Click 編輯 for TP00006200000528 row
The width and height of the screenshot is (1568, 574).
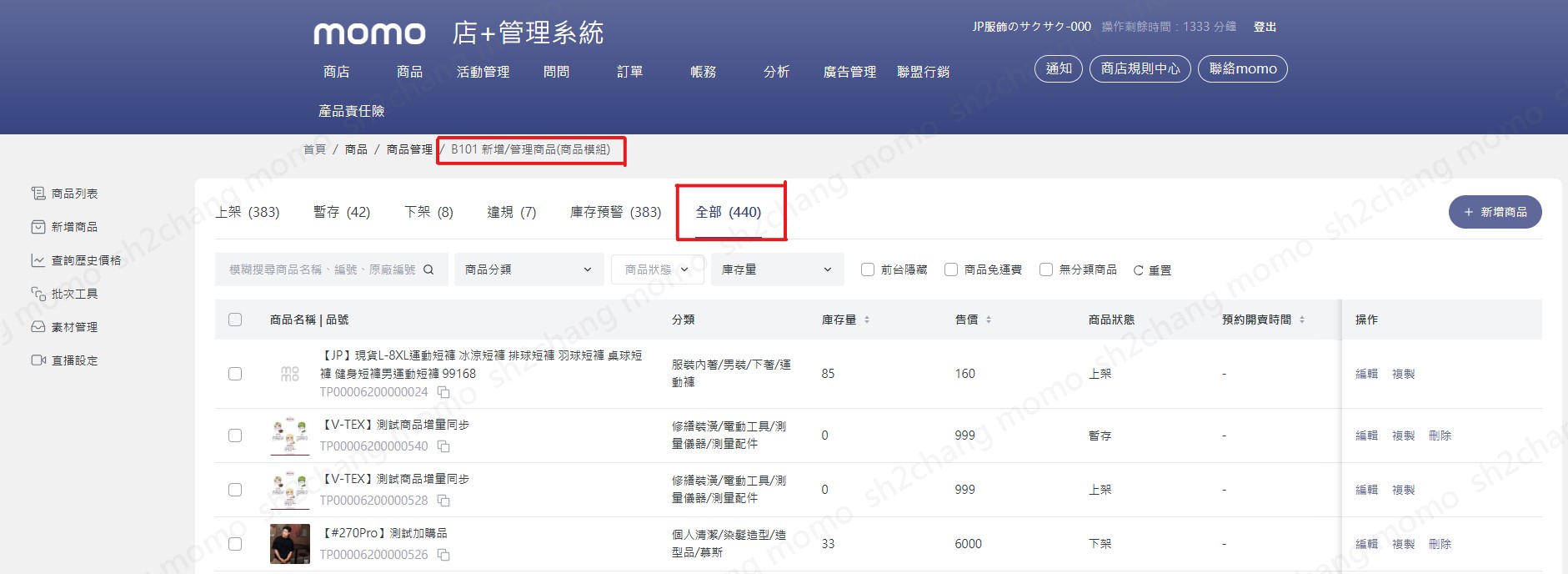1367,490
